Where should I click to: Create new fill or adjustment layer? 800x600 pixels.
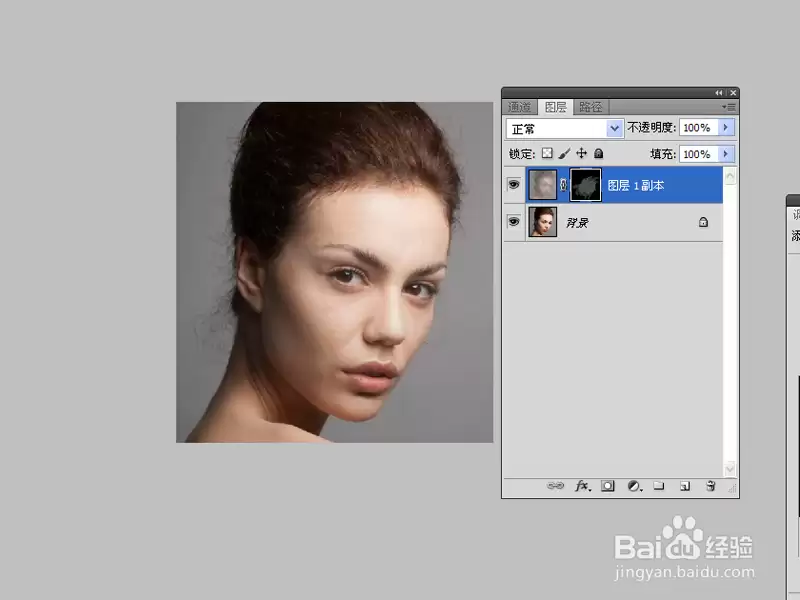pyautogui.click(x=634, y=486)
